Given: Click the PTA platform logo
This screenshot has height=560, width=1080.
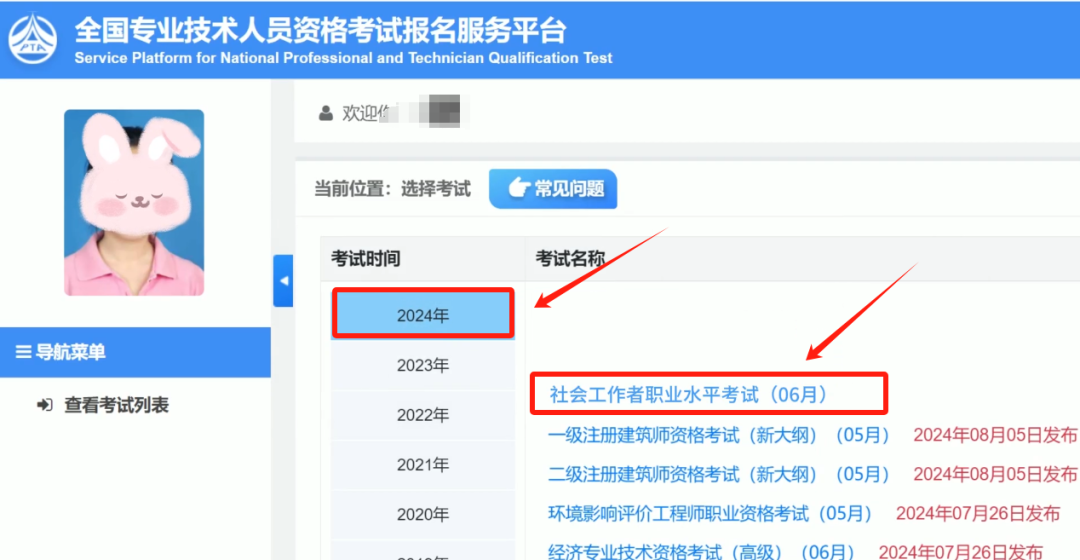Looking at the screenshot, I should click(32, 39).
